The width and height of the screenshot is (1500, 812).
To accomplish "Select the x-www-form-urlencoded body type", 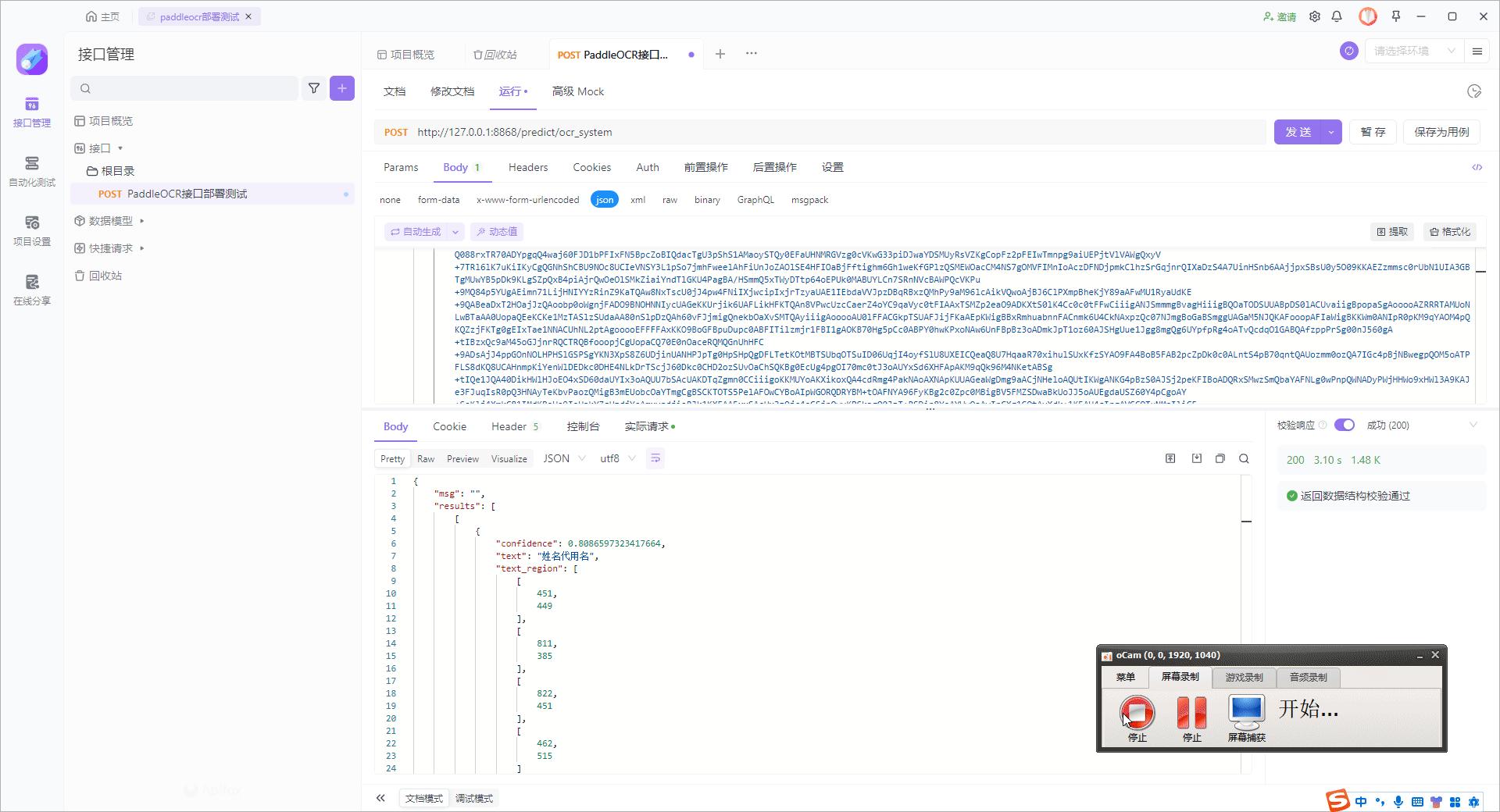I will [528, 200].
